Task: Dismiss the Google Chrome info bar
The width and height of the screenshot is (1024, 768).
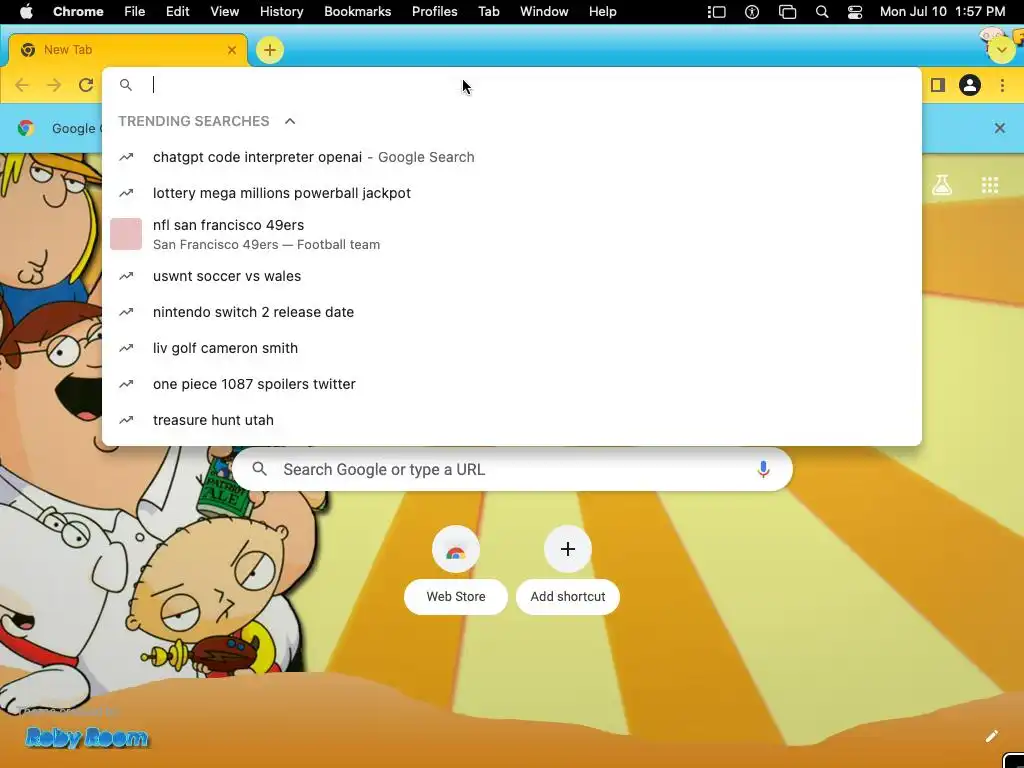Action: coord(1000,128)
